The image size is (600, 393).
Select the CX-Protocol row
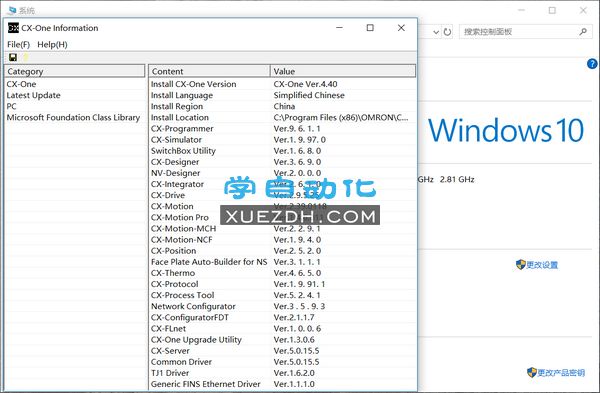(x=282, y=284)
